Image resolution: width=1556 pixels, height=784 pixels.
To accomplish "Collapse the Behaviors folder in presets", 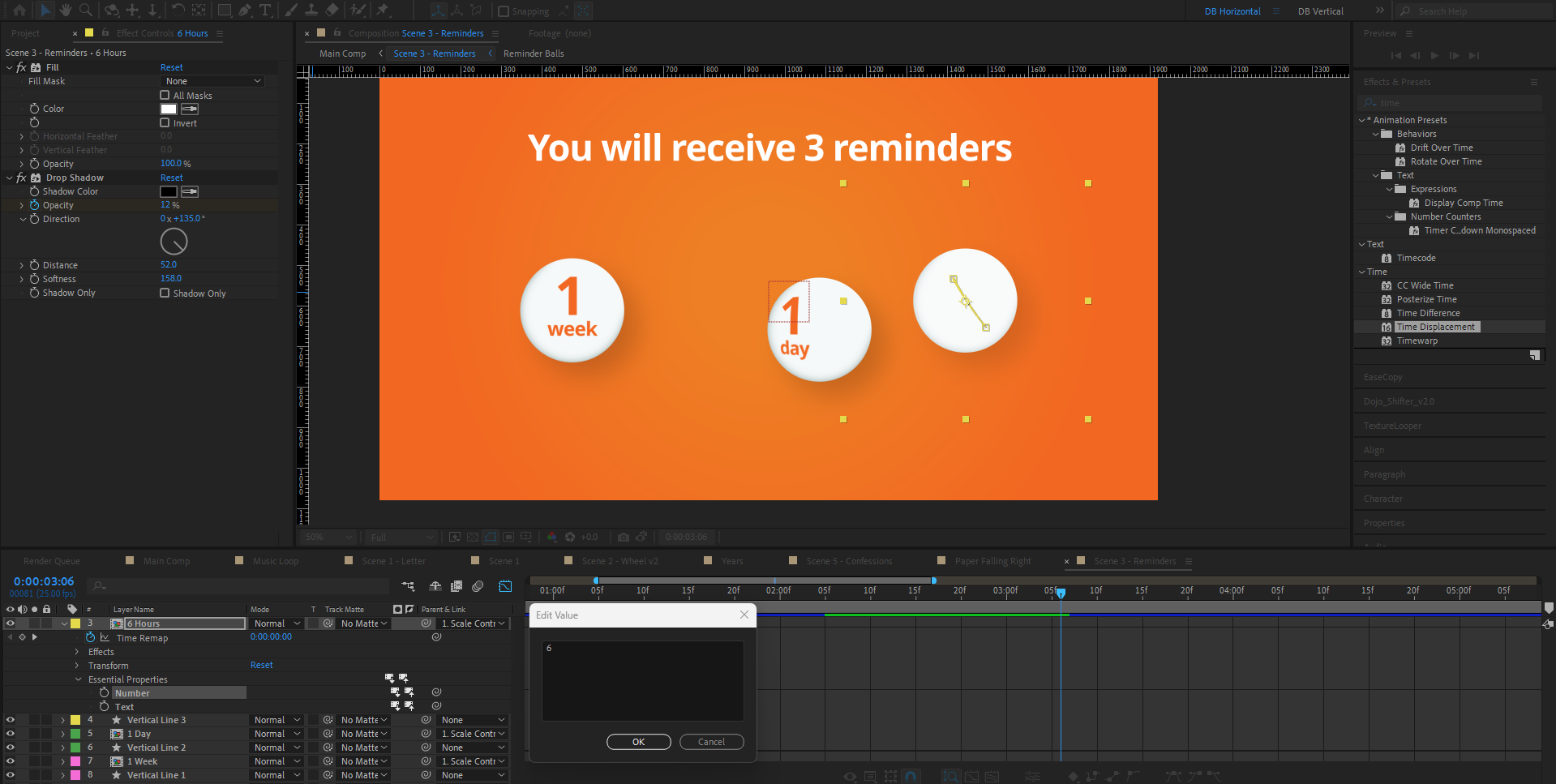I will click(1375, 134).
